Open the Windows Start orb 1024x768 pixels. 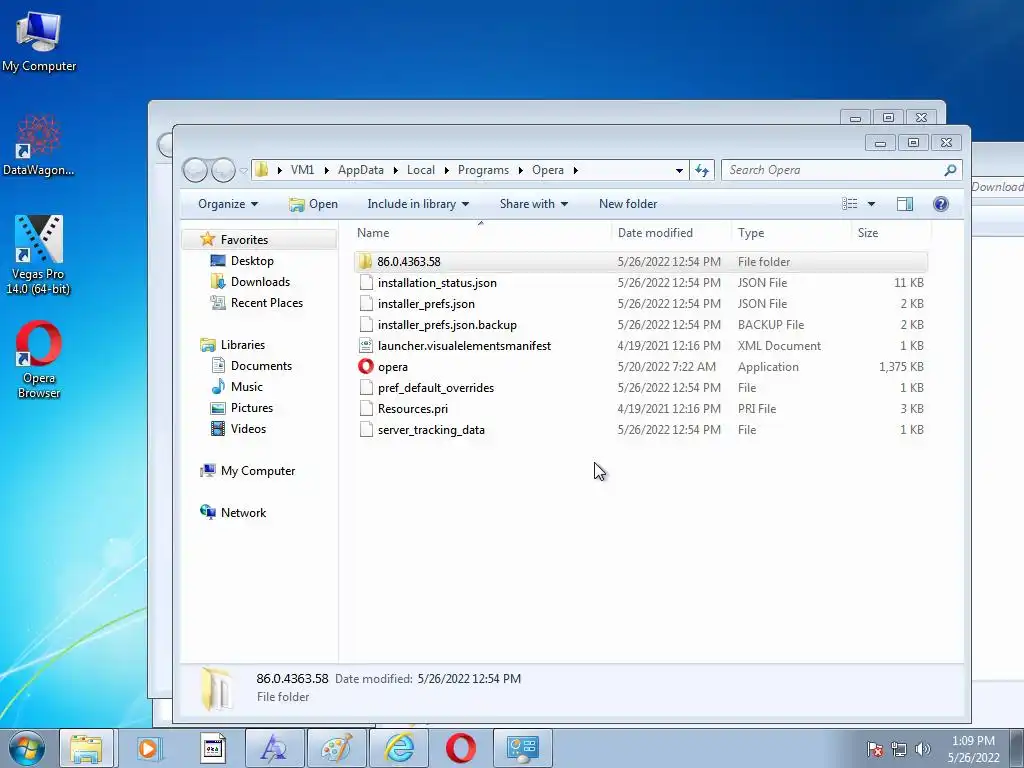click(x=27, y=748)
